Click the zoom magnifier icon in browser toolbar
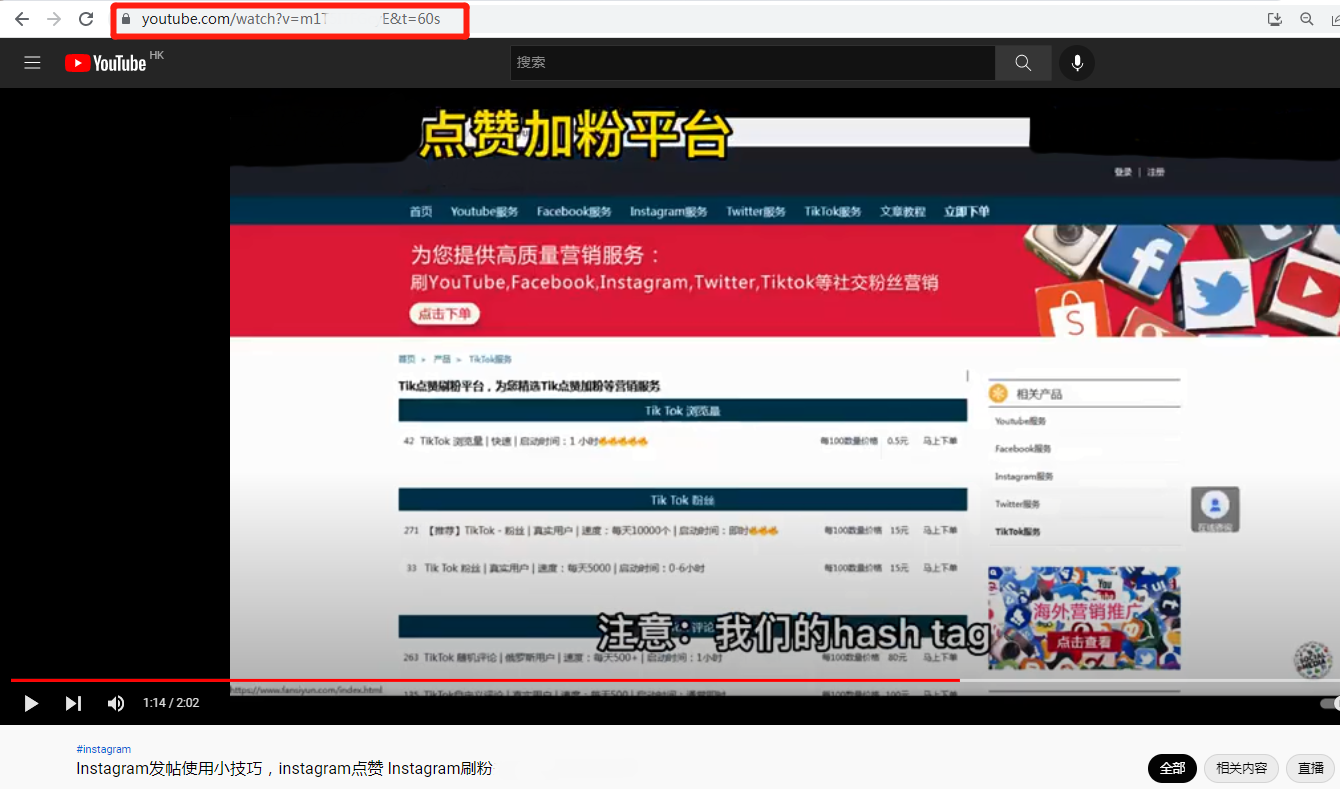Image resolution: width=1340 pixels, height=789 pixels. coord(1307,19)
